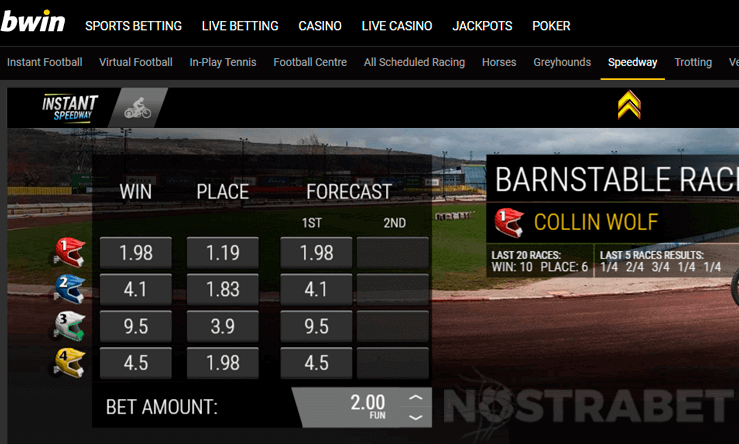Select white helmet rider 3
The width and height of the screenshot is (739, 444).
coord(70,326)
